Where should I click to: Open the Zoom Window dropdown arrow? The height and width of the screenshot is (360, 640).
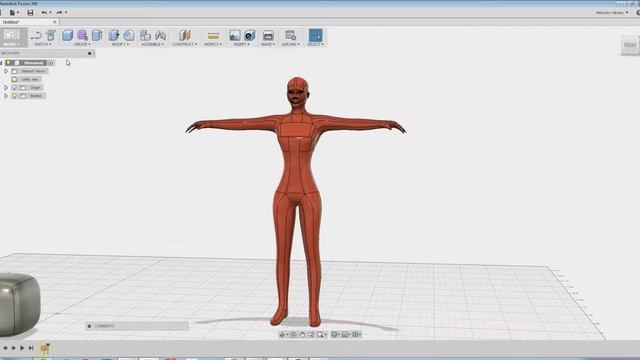(325, 335)
